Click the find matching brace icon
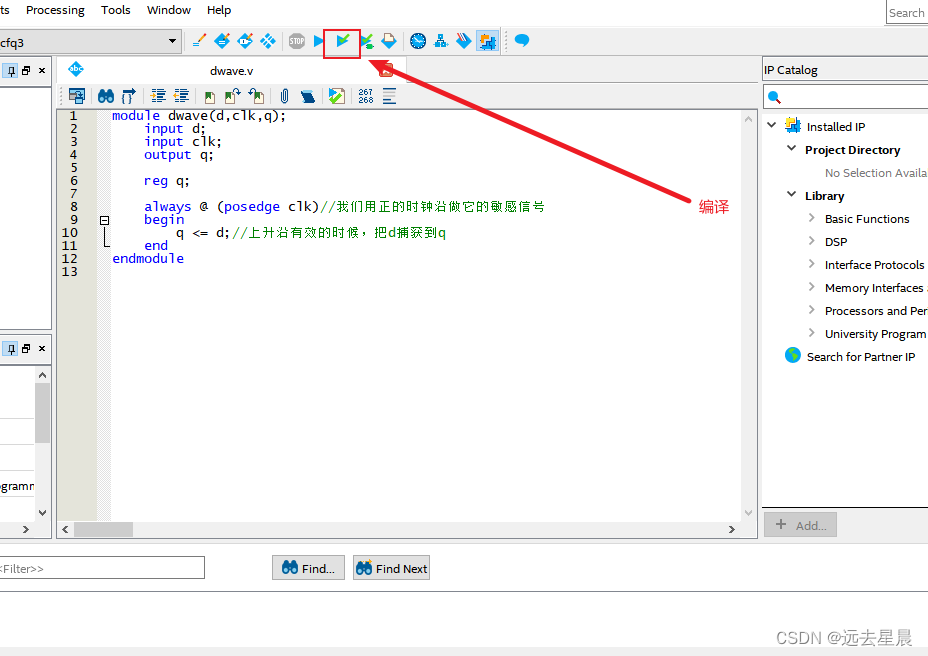Viewport: 928px width, 656px height. point(128,96)
